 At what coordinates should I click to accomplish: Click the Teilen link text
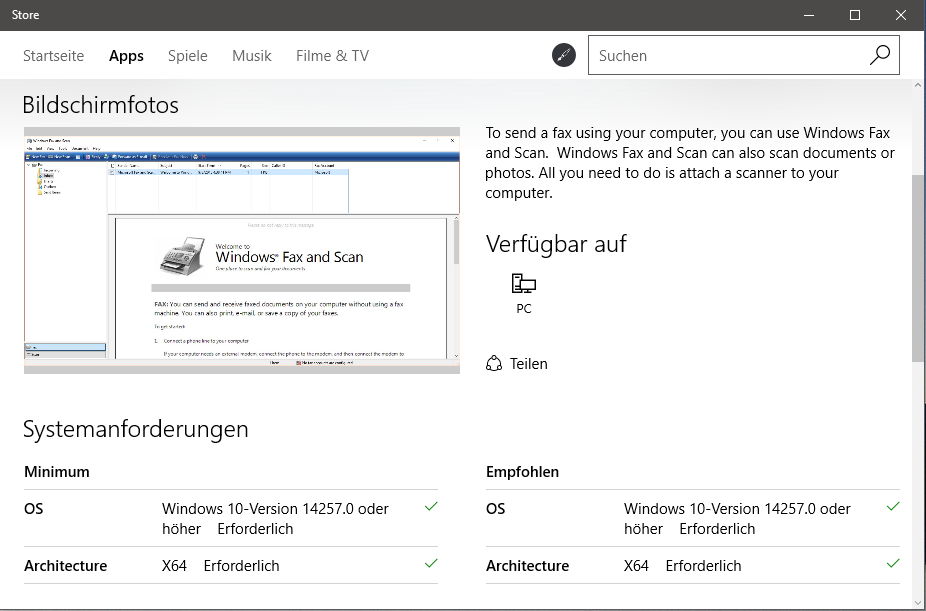tap(529, 364)
